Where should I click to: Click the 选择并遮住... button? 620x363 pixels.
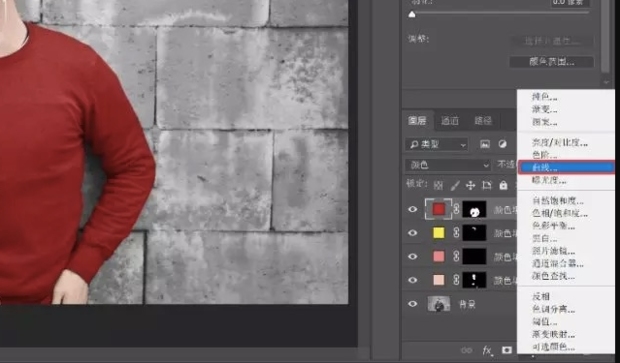552,41
